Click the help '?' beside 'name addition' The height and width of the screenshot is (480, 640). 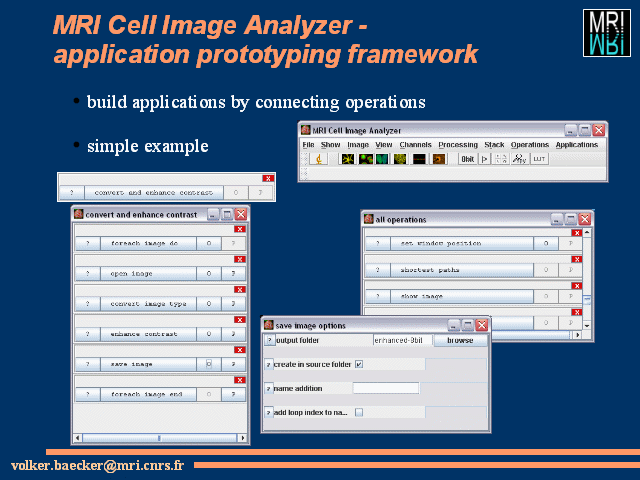click(269, 389)
